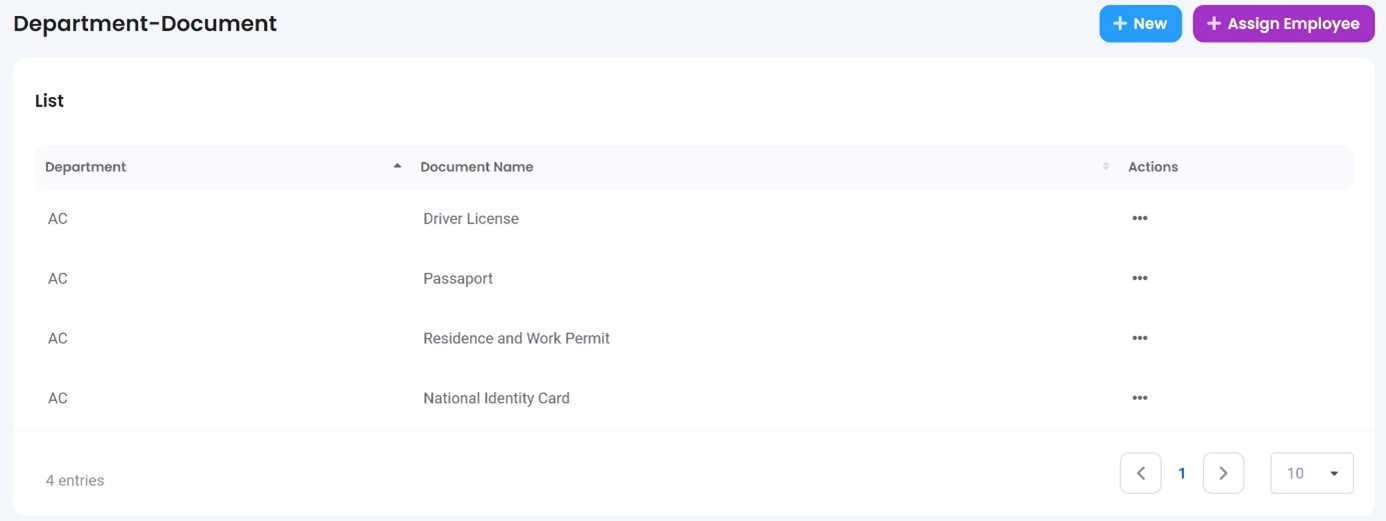Image resolution: width=1386 pixels, height=521 pixels.
Task: Select the Passaport document name
Action: click(458, 278)
